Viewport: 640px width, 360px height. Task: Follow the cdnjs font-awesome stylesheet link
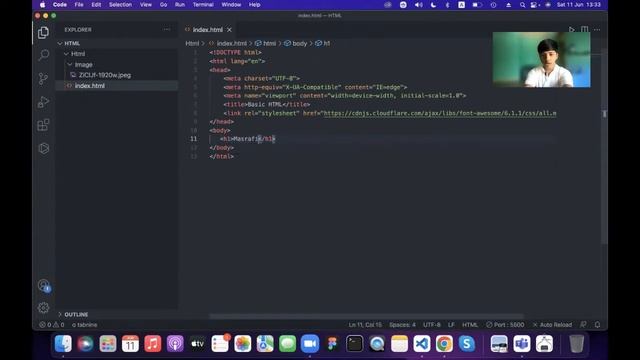pyautogui.click(x=440, y=113)
